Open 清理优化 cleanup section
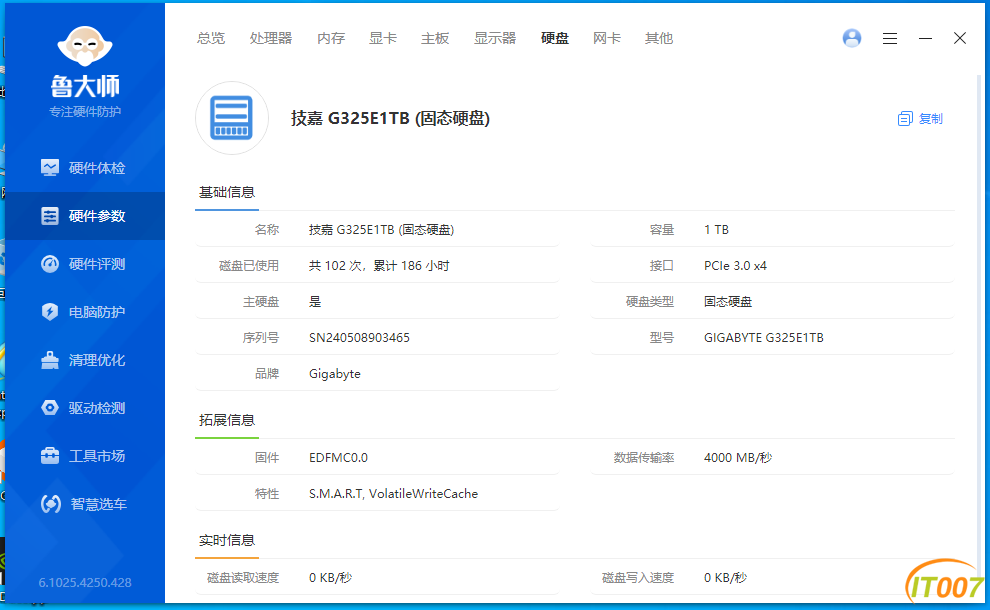 click(84, 360)
